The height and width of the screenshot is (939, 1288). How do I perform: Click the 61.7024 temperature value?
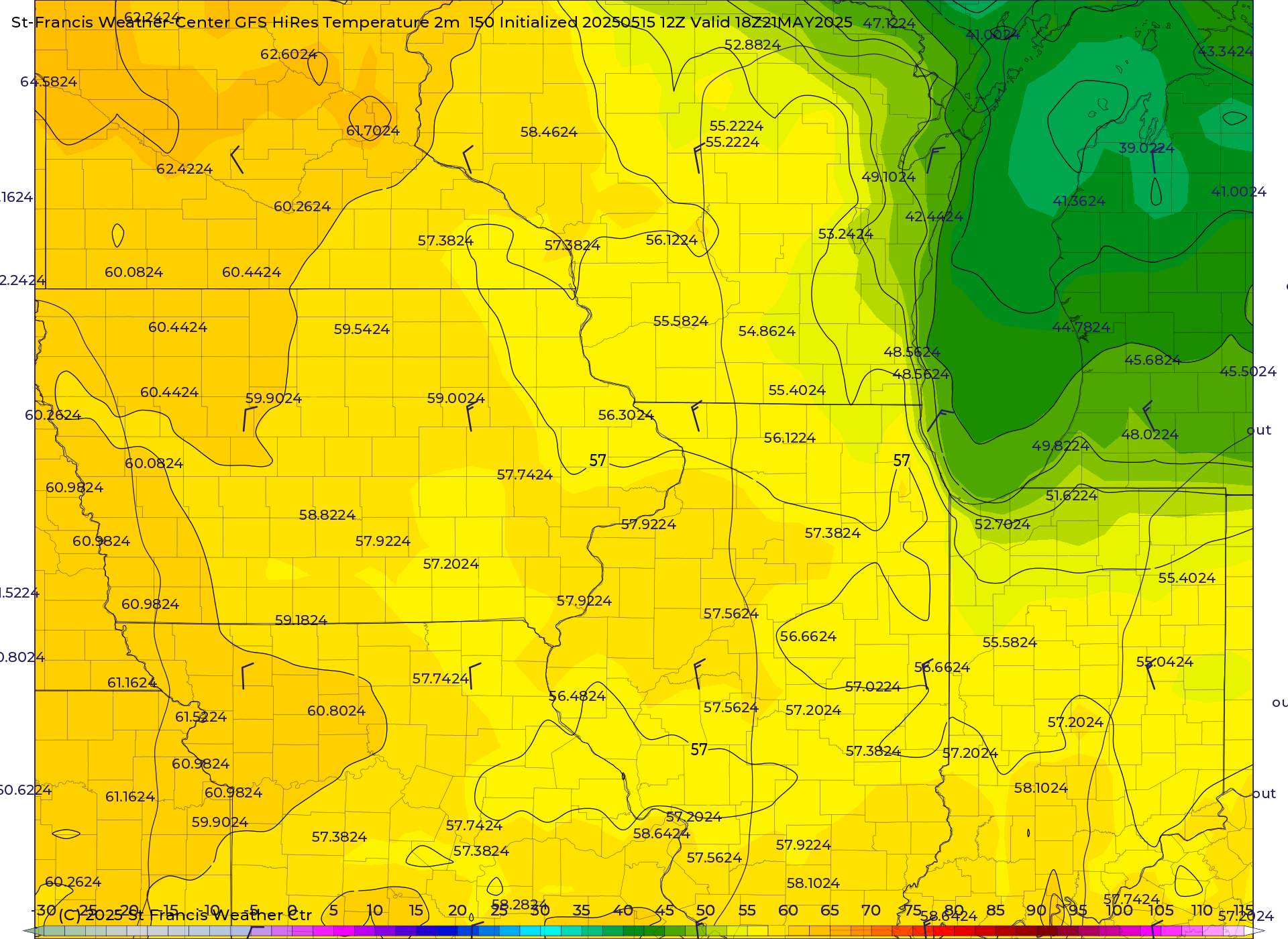[373, 131]
